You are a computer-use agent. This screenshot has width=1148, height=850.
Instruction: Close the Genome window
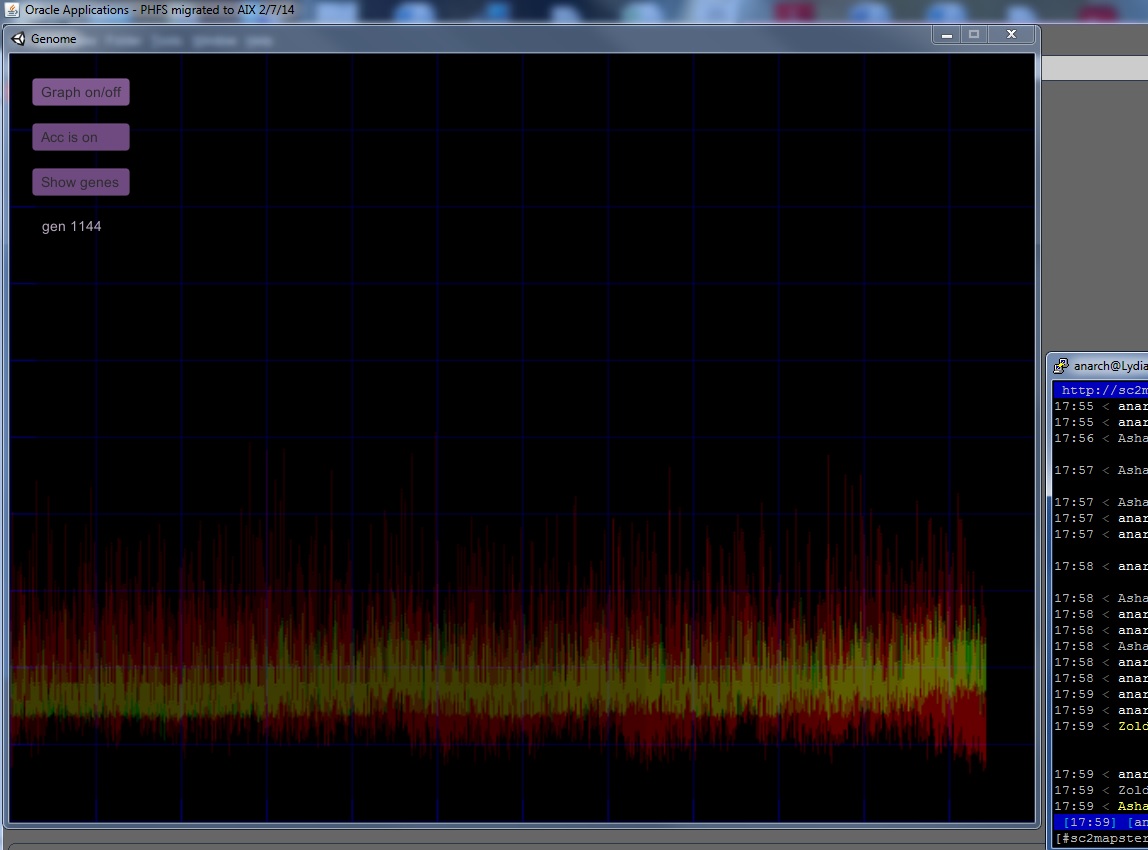tap(1011, 34)
